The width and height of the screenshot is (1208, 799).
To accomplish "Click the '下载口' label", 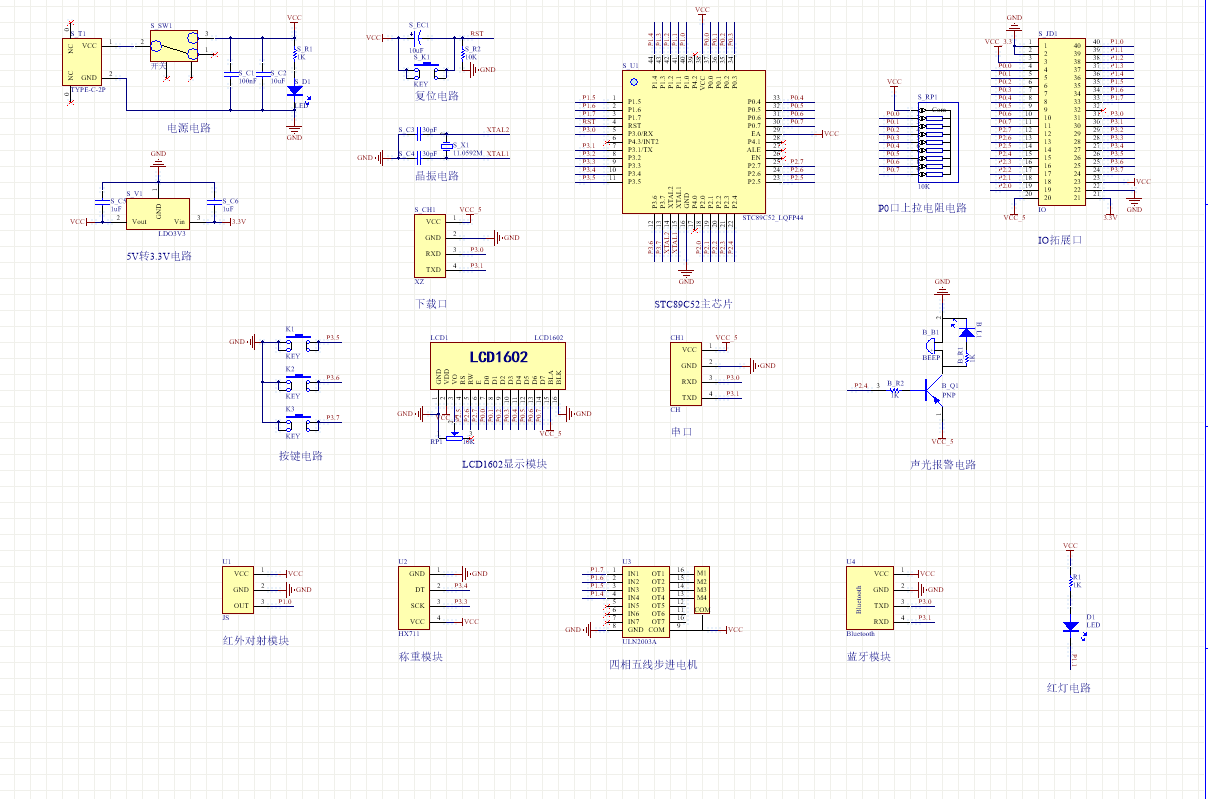I will (431, 303).
